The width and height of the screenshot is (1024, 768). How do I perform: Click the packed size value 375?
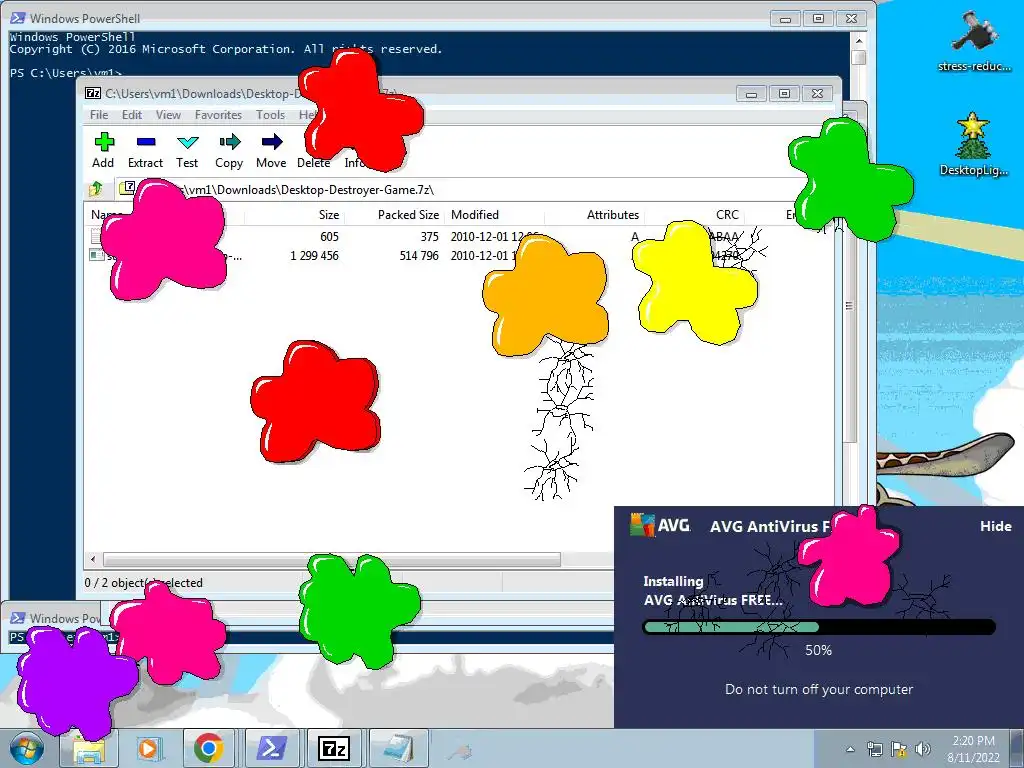[x=429, y=236]
